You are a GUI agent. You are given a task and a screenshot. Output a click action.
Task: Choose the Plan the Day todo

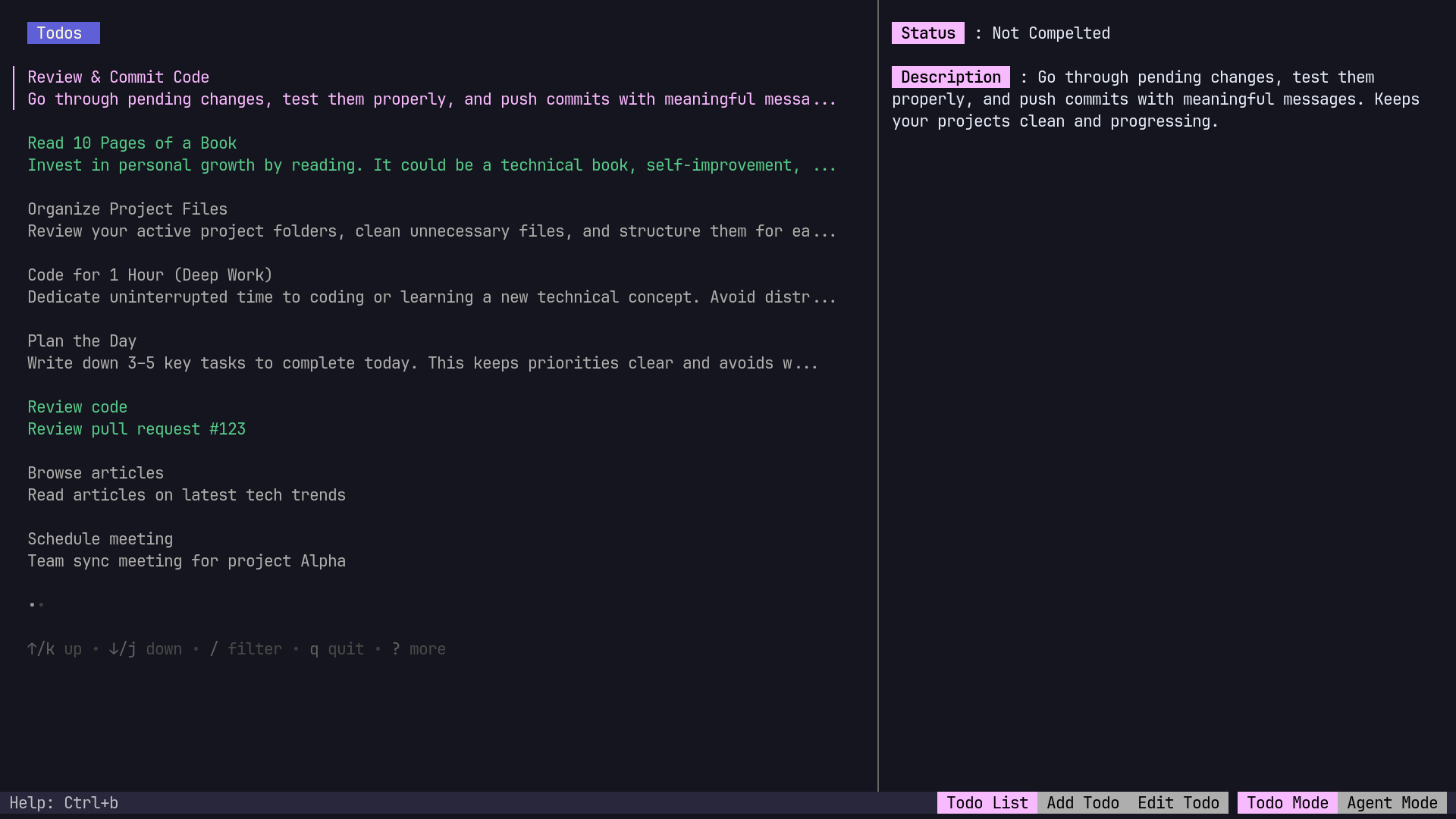tap(82, 341)
